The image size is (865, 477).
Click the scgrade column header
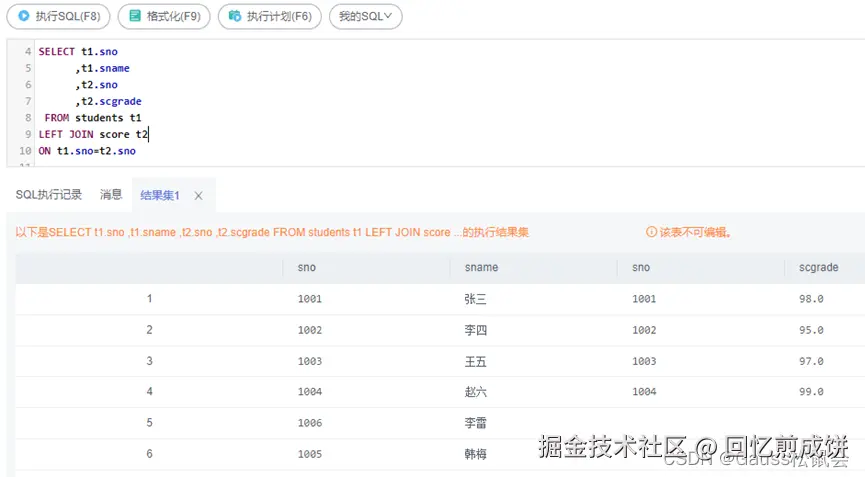(819, 267)
